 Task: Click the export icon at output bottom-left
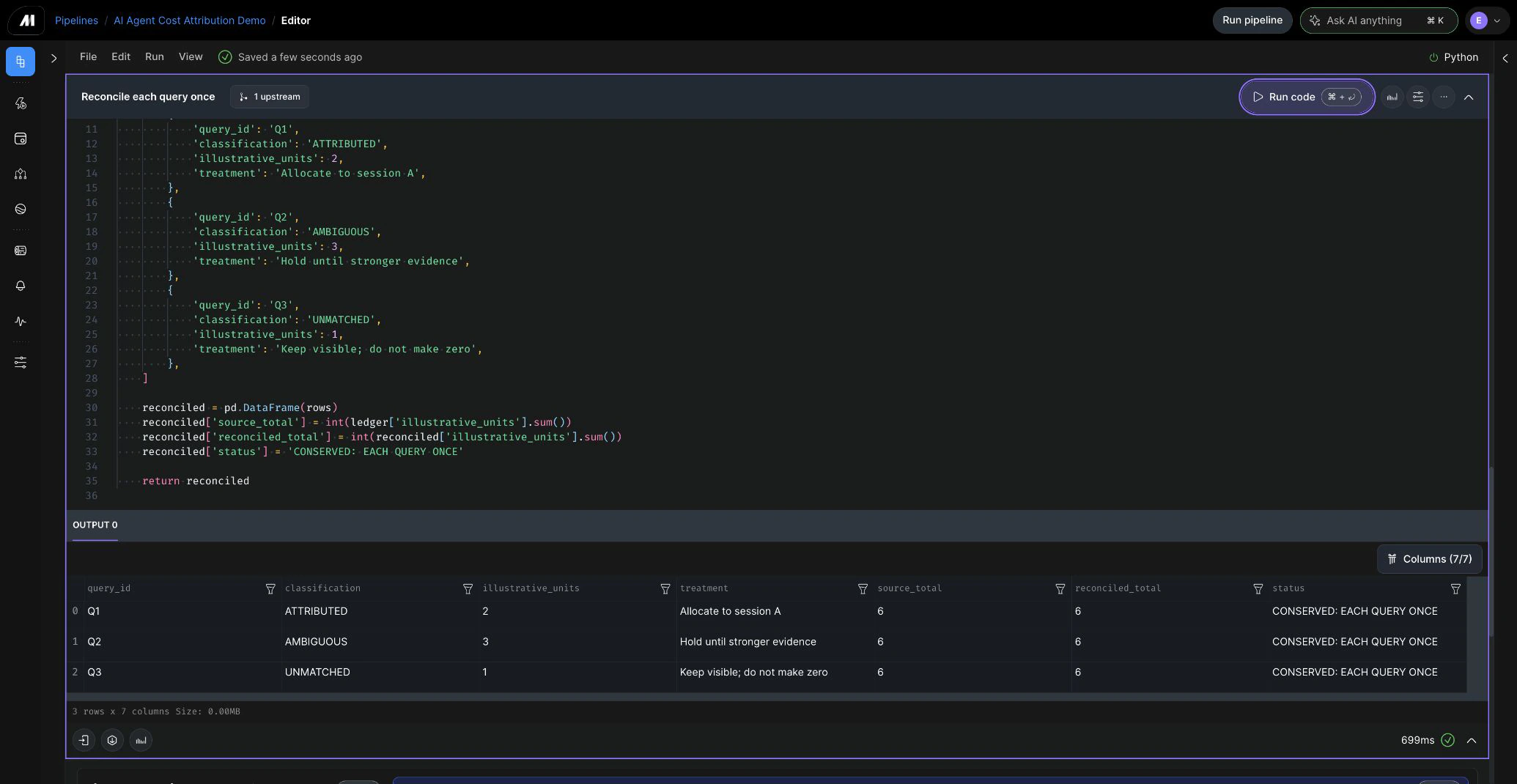tap(84, 740)
